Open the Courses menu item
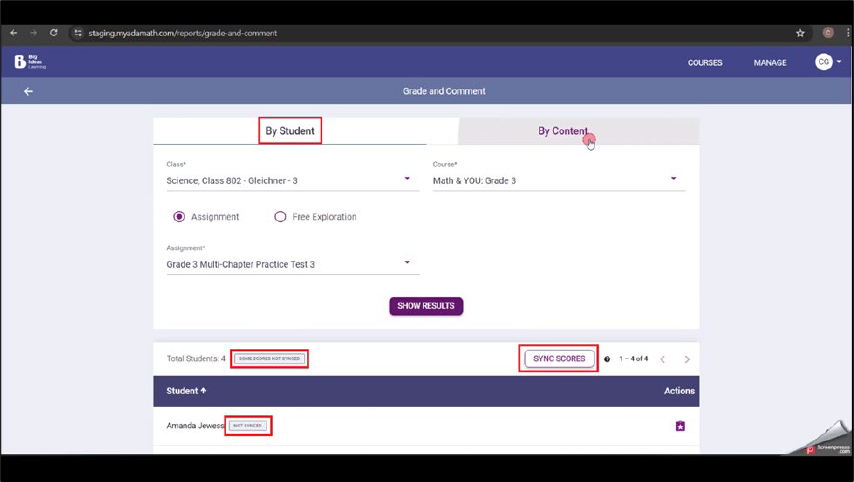The width and height of the screenshot is (854, 482). tap(705, 62)
